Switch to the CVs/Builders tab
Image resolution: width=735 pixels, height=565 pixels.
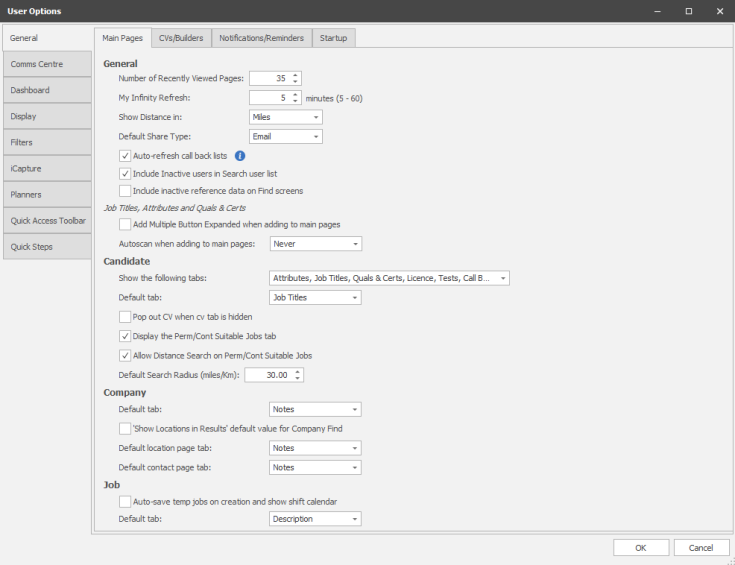point(181,38)
